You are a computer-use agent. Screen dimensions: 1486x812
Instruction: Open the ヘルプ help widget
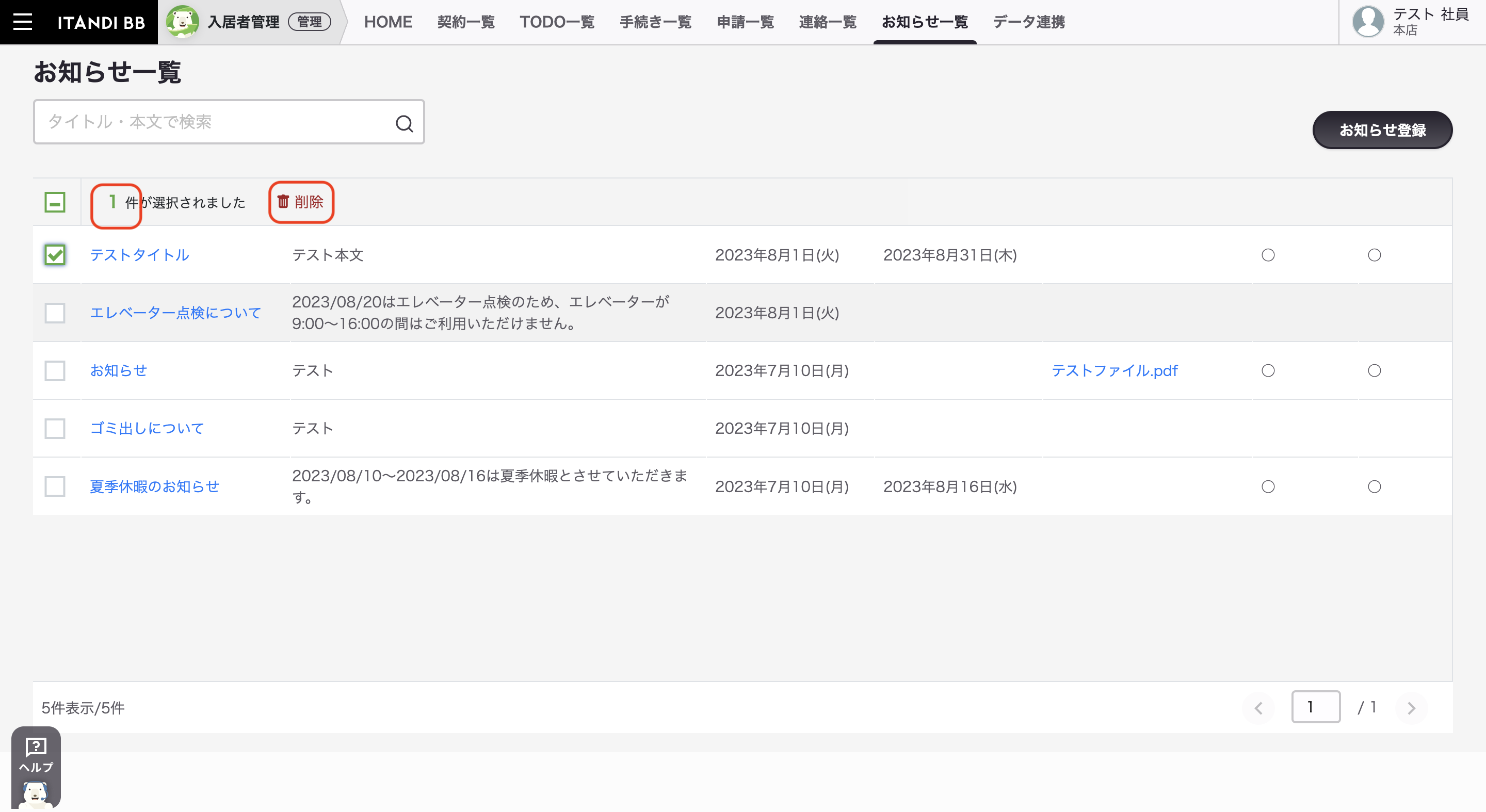pos(36,767)
